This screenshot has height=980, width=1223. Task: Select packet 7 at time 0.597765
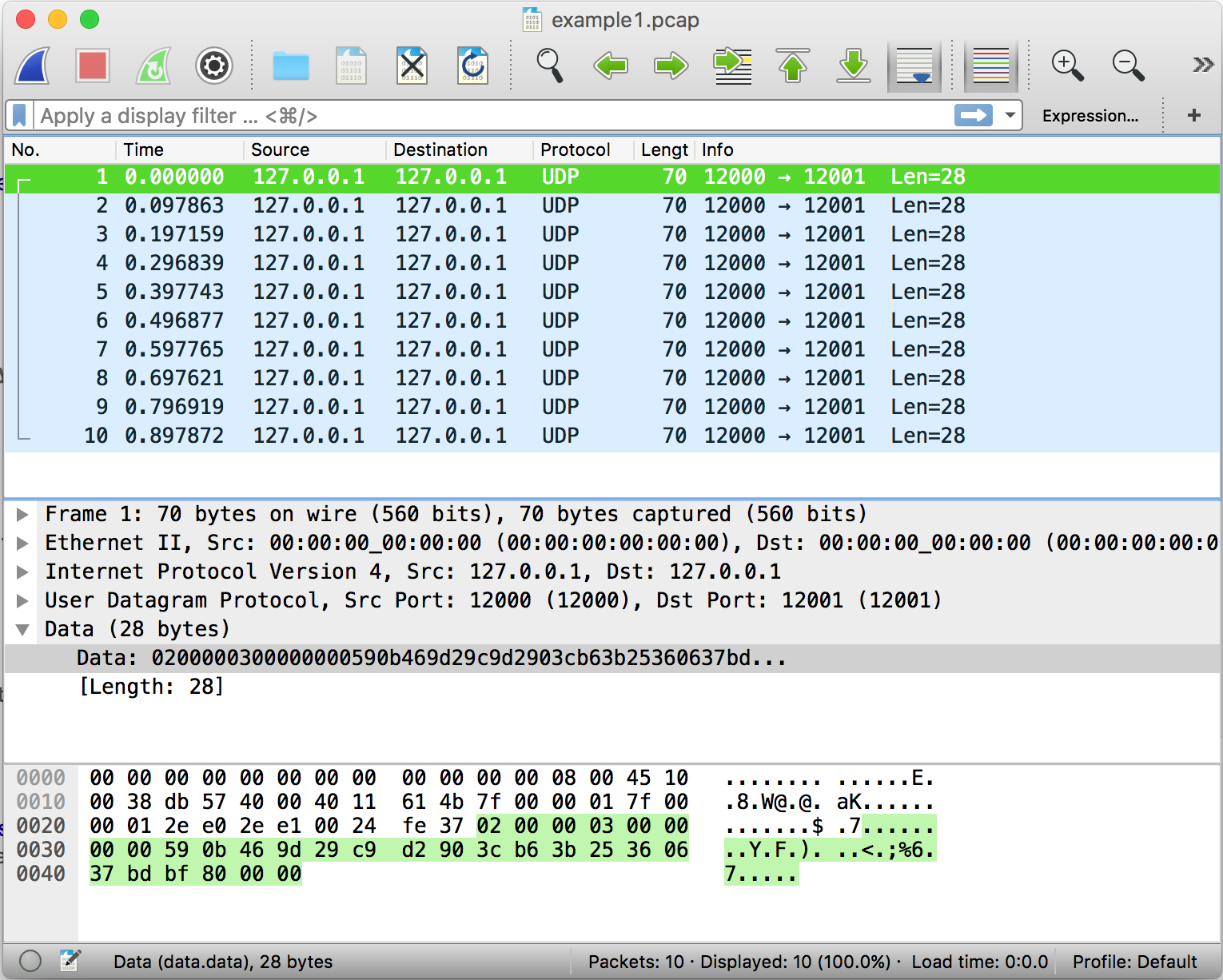click(612, 350)
